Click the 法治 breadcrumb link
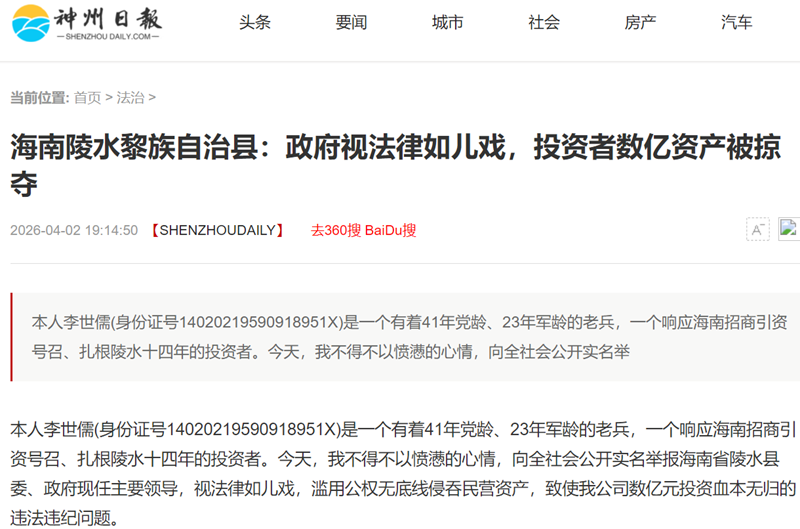 [x=130, y=97]
